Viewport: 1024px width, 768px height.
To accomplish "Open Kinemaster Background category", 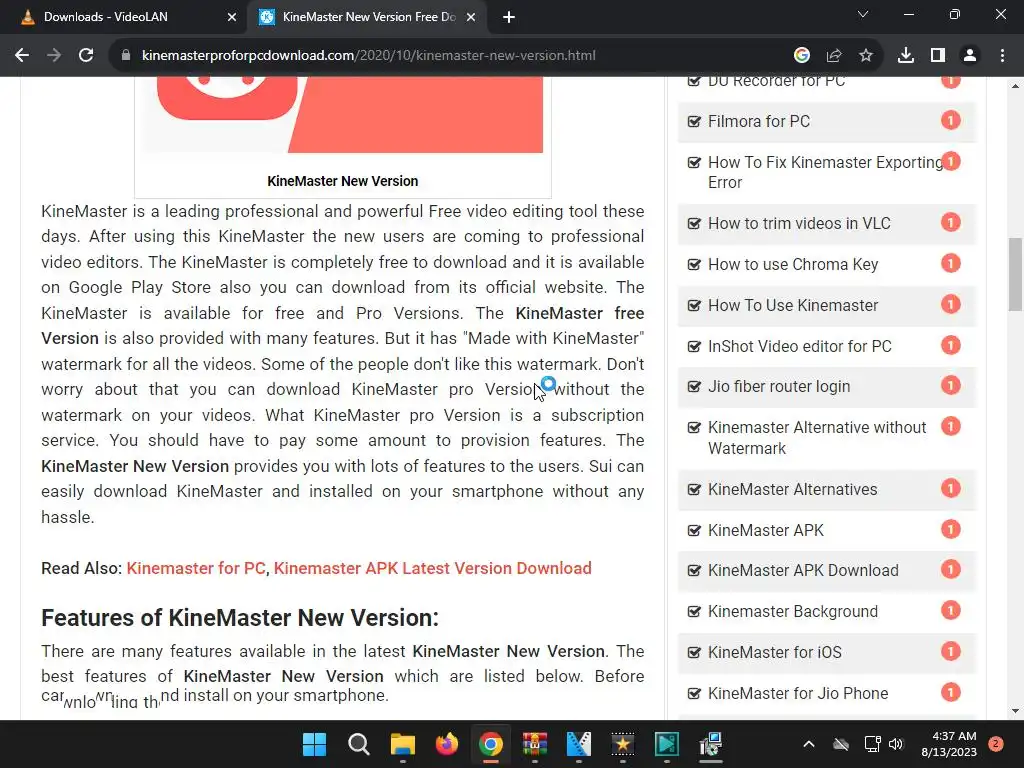I will click(x=793, y=612).
